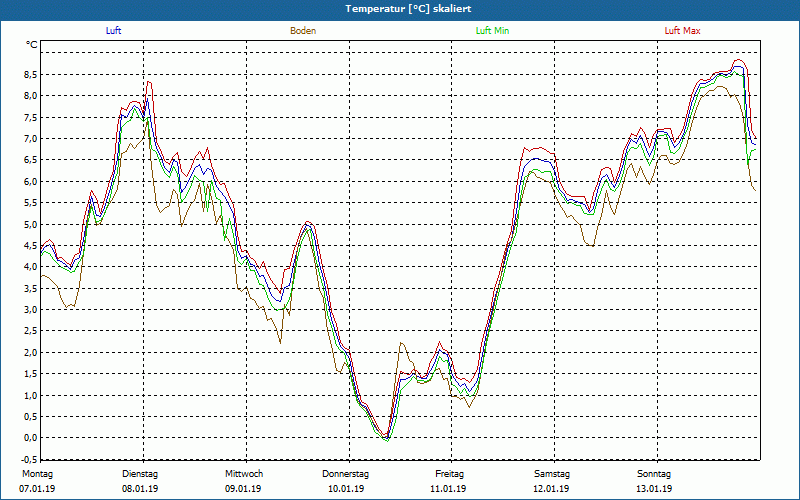Image resolution: width=800 pixels, height=500 pixels.
Task: Click the 1,5 y-axis value
Action: [x=30, y=374]
